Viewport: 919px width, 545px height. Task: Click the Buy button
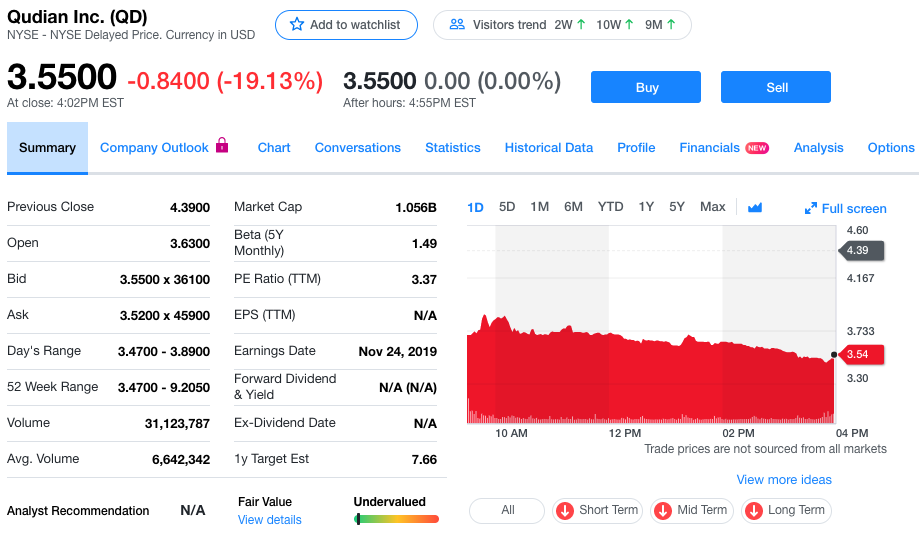[646, 87]
